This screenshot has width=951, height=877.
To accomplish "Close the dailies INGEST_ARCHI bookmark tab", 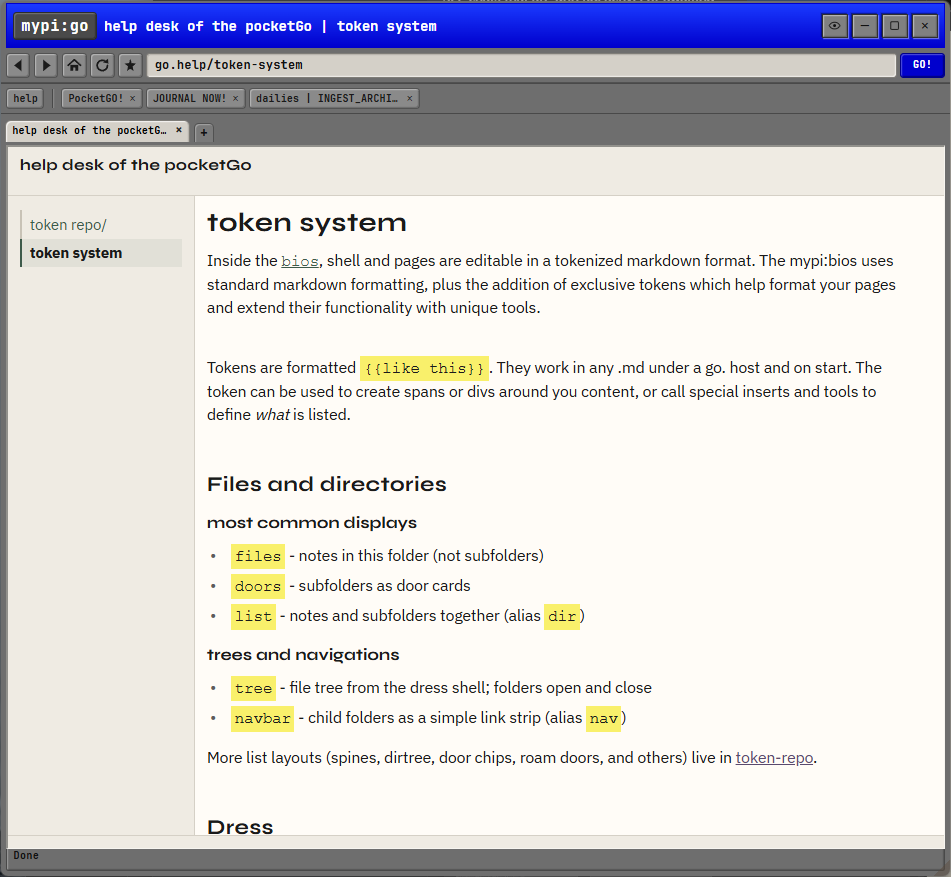I will point(409,98).
